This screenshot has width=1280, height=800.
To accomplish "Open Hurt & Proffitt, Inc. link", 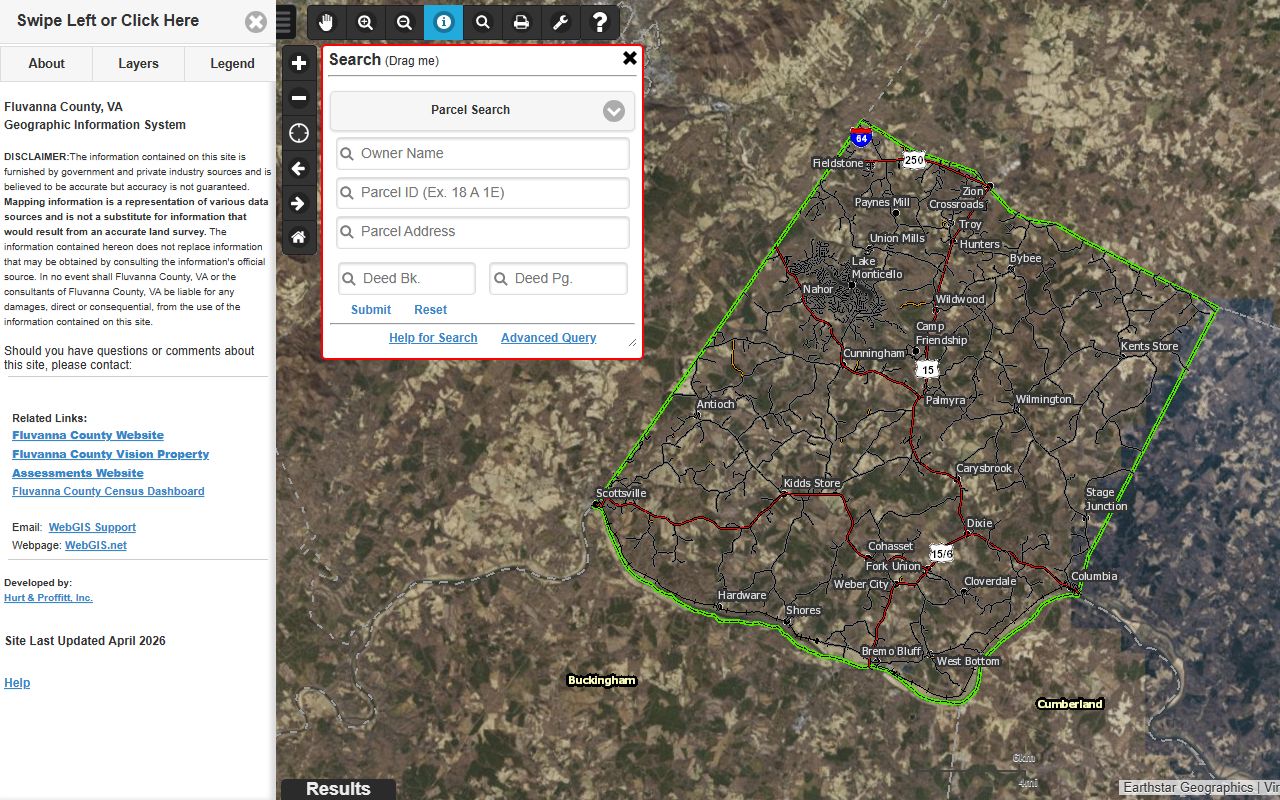I will click(48, 598).
